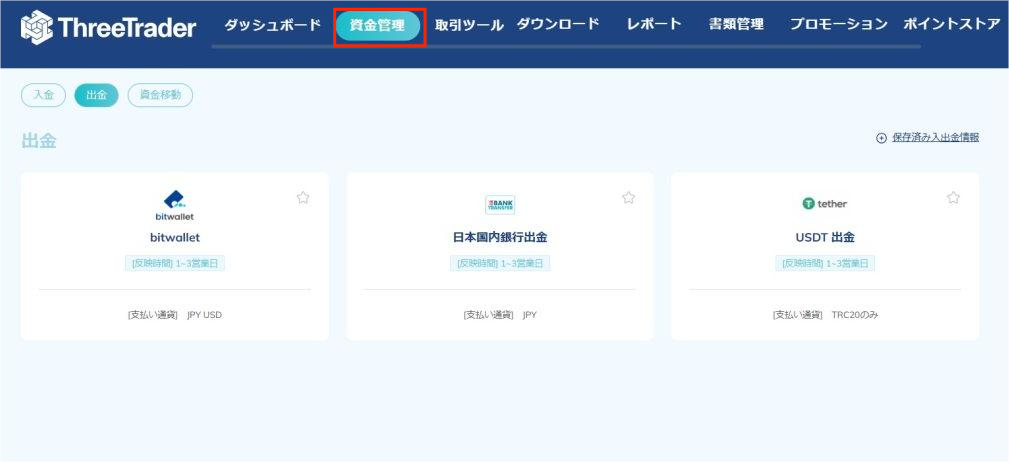This screenshot has width=1009, height=462.
Task: Favorite the 日本国内銀行出金 card star
Action: coord(629,198)
